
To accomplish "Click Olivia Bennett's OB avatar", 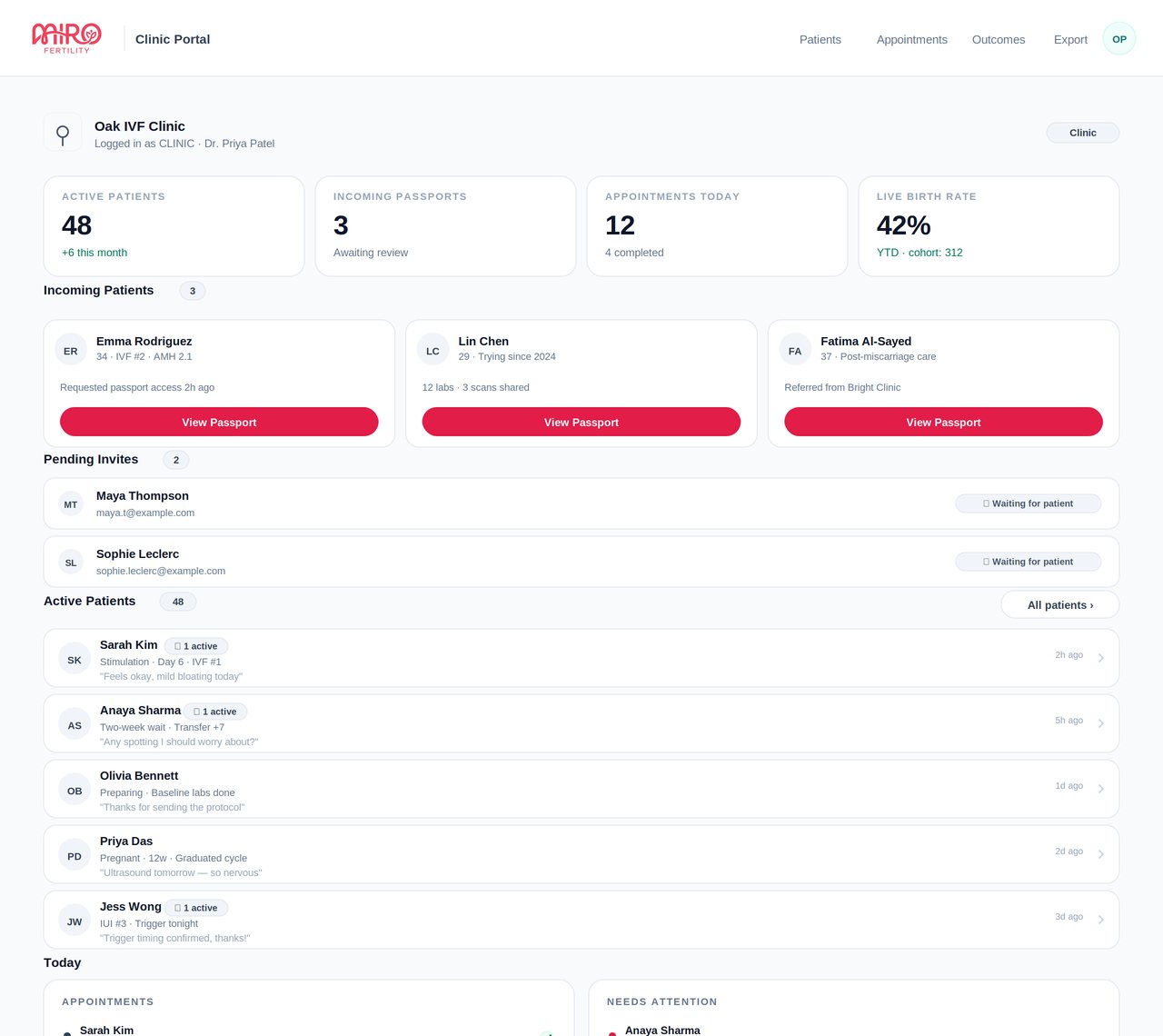I will pyautogui.click(x=75, y=791).
